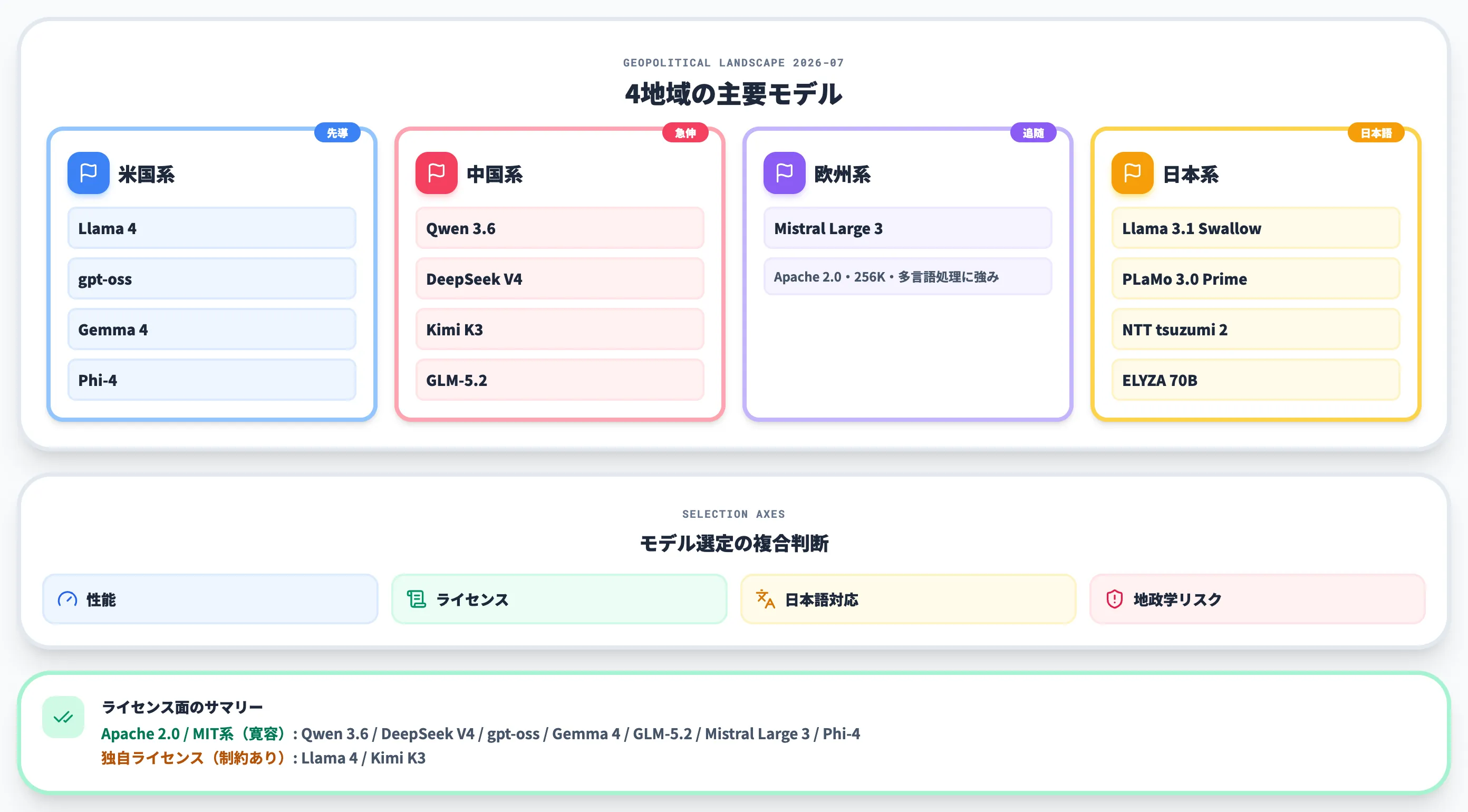Click the orange flag icon beside 日本系

pyautogui.click(x=1132, y=172)
